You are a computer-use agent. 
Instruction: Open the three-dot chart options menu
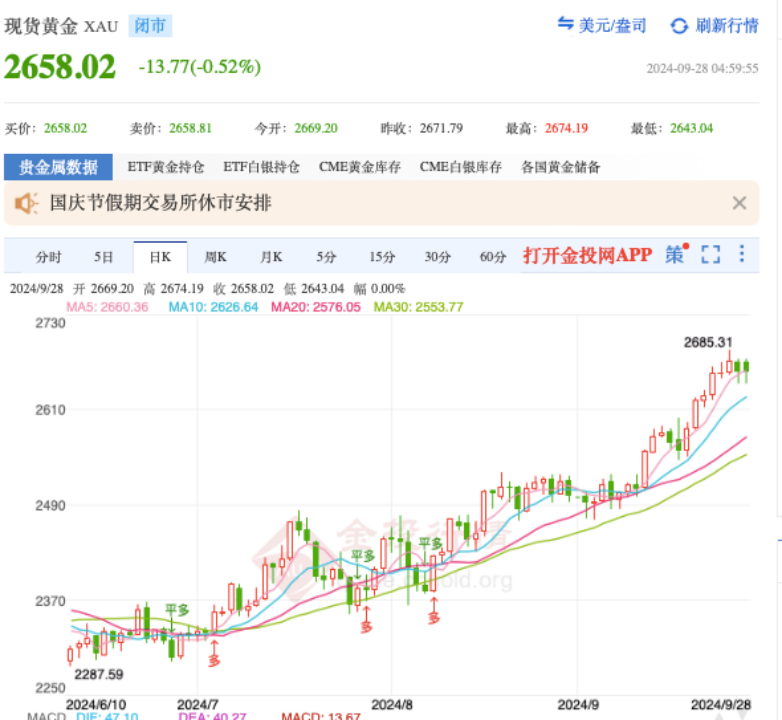pyautogui.click(x=742, y=255)
